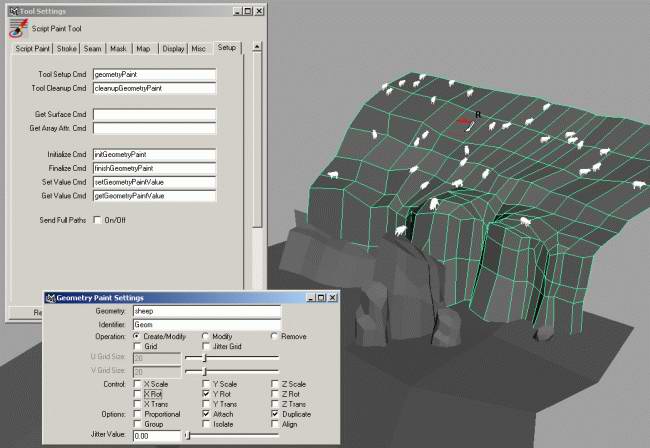Toggle the Duplicate option checkbox
Viewport: 650px width, 448px height.
point(275,414)
